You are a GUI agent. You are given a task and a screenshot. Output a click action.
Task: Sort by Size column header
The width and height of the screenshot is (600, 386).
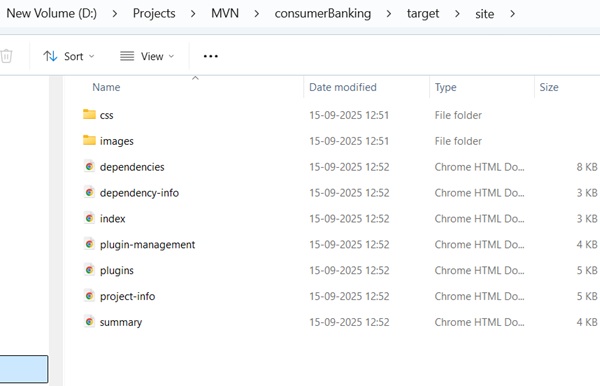tap(549, 87)
